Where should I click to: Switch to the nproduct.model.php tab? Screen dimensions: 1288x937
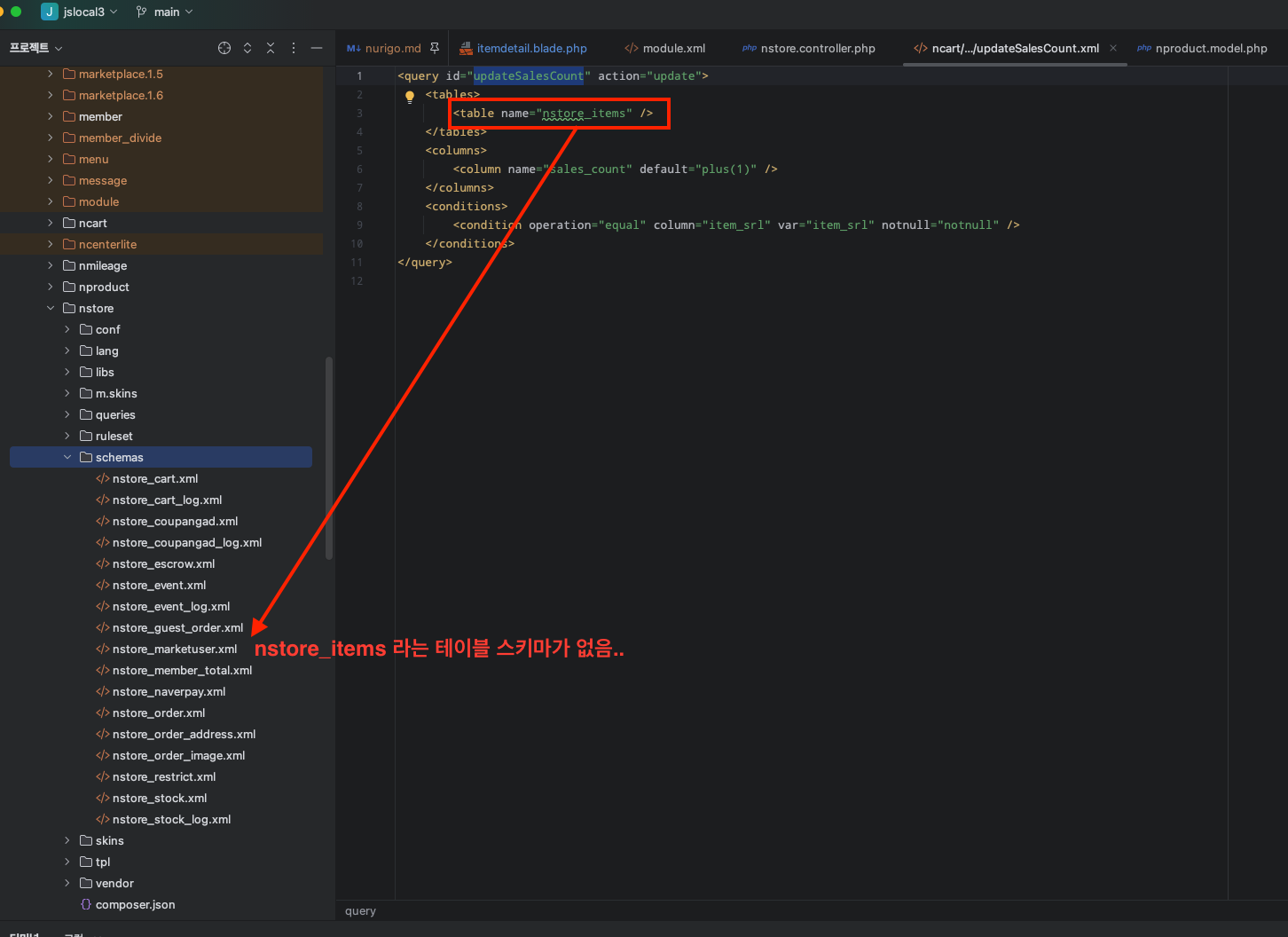click(x=1202, y=48)
